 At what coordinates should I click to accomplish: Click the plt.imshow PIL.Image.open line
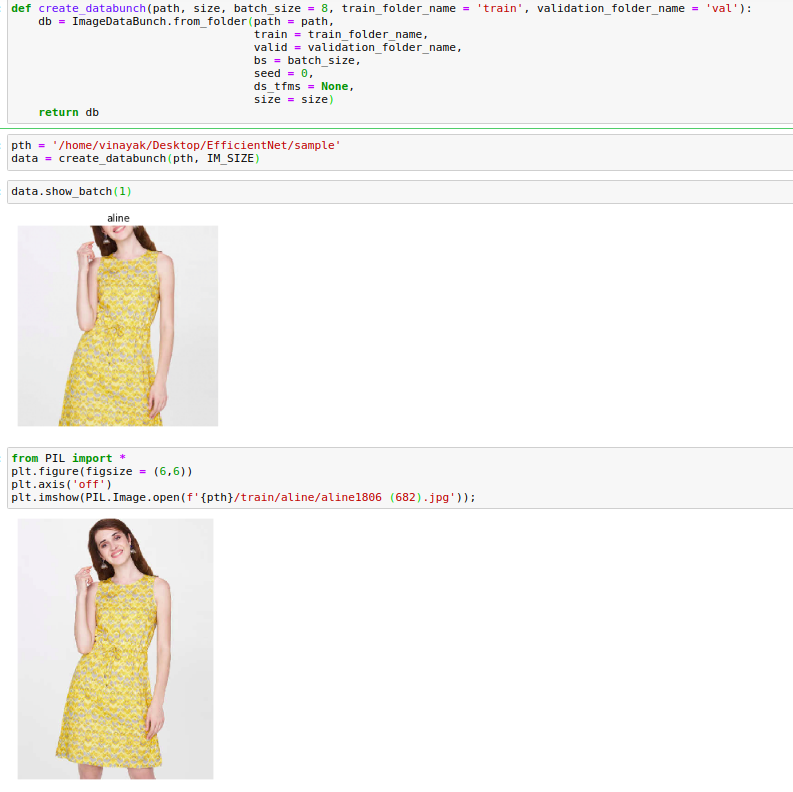pos(243,497)
